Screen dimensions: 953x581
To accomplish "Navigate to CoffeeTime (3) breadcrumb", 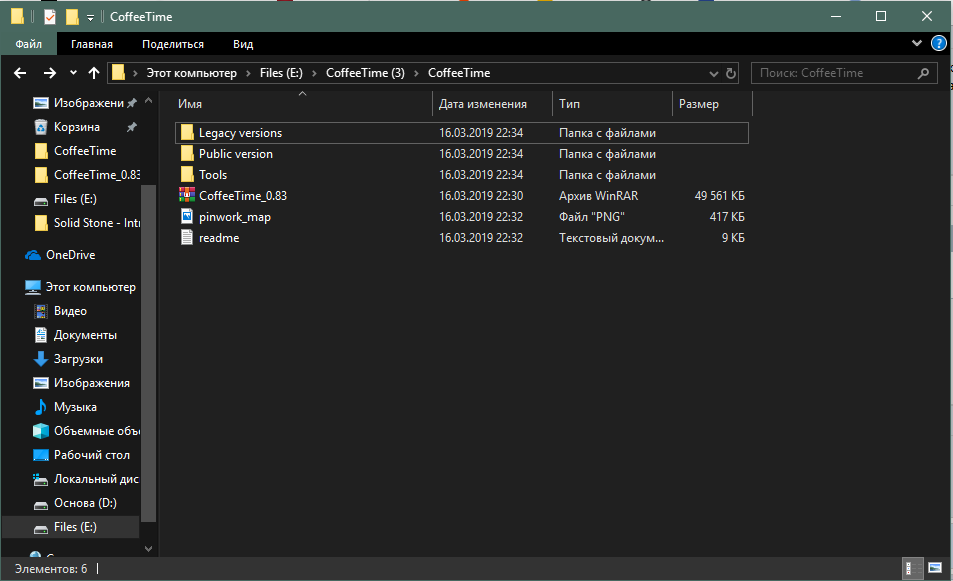I will tap(365, 73).
